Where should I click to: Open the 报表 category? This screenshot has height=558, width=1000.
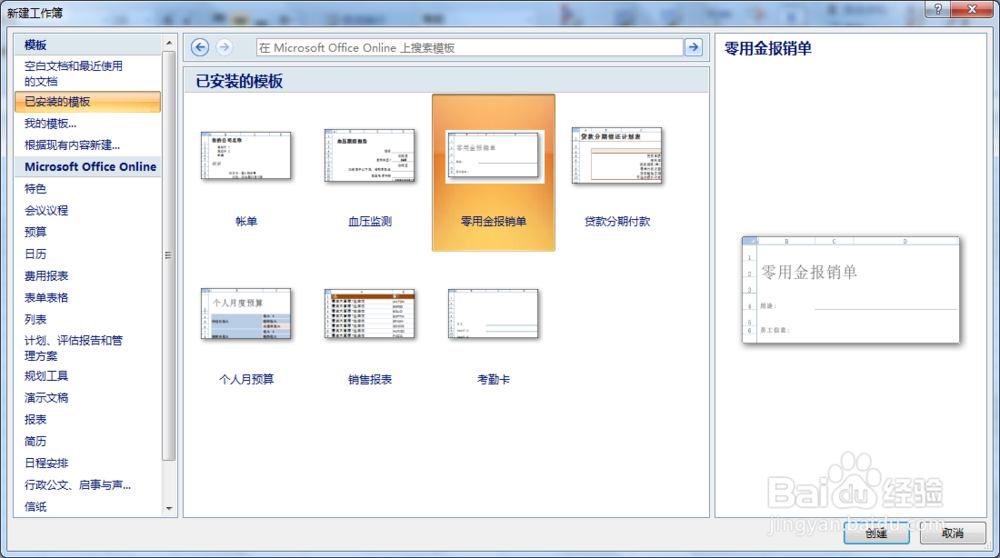(x=35, y=419)
